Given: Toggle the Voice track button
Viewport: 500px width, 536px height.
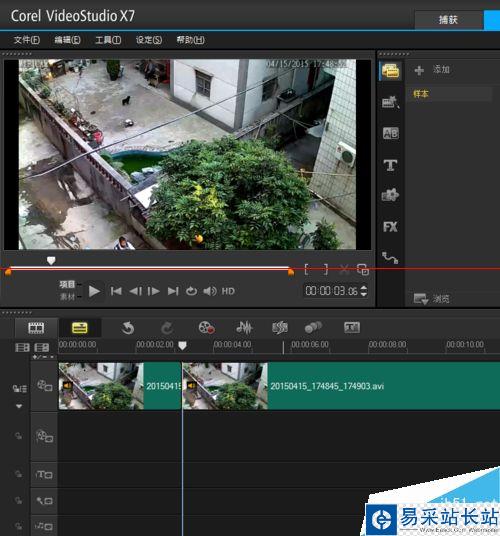Looking at the screenshot, I should [x=44, y=501].
